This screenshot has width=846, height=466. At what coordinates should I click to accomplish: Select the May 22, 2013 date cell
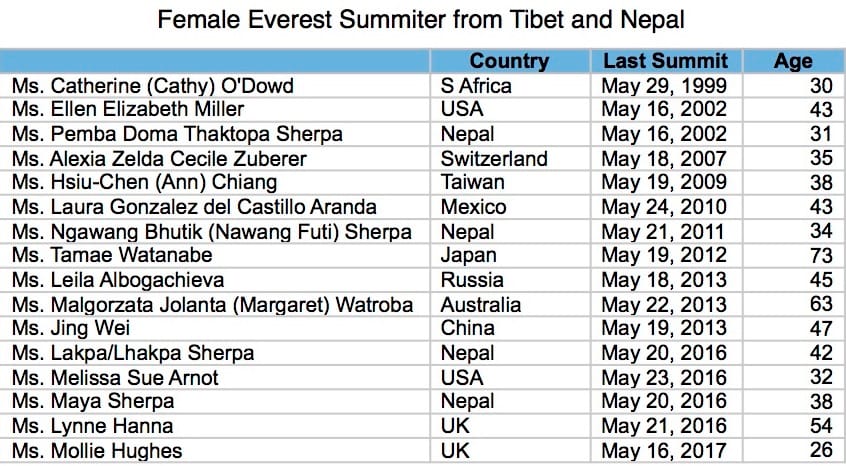click(x=664, y=304)
